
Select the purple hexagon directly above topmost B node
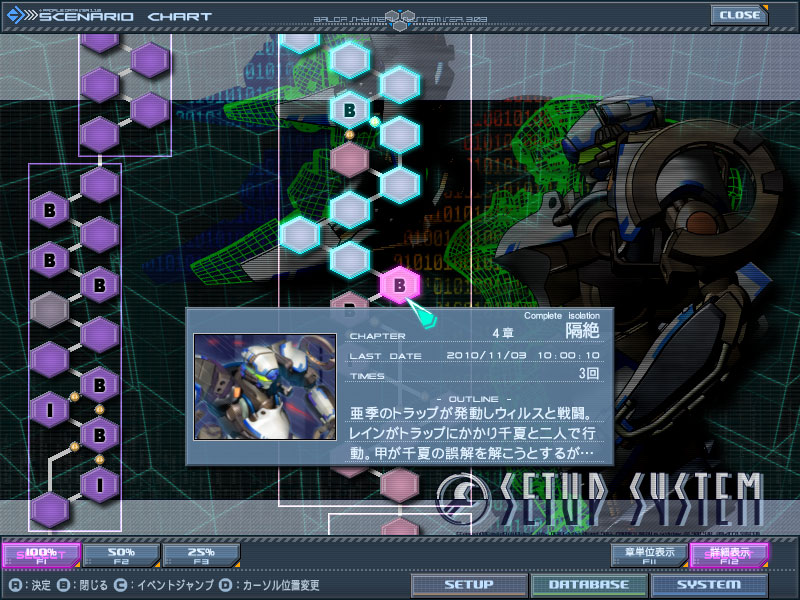(99, 185)
